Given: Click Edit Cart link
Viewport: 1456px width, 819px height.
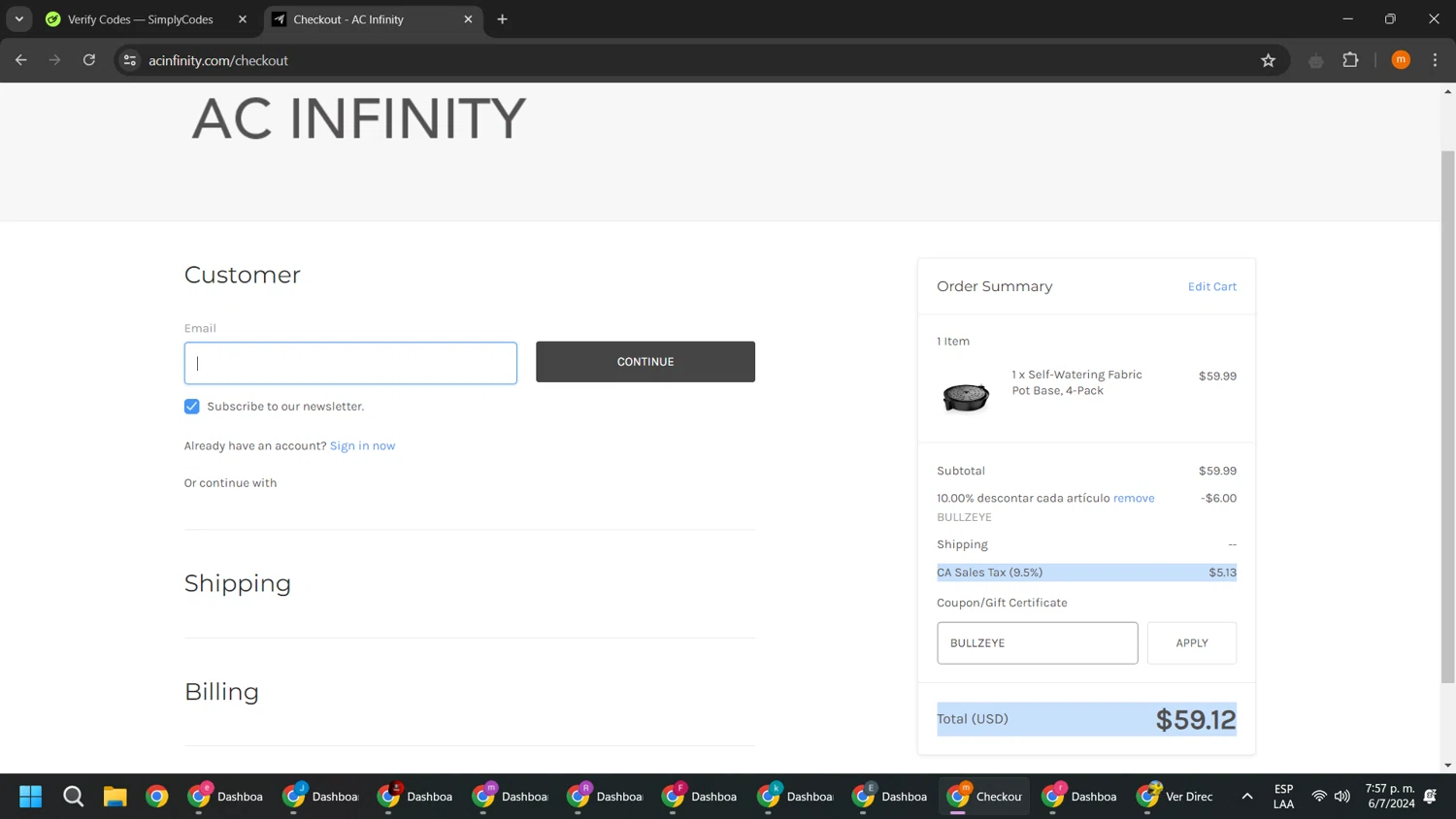Looking at the screenshot, I should coord(1212,286).
